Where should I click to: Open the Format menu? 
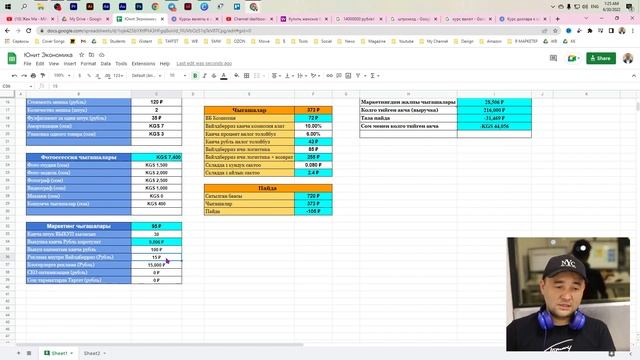click(x=88, y=64)
